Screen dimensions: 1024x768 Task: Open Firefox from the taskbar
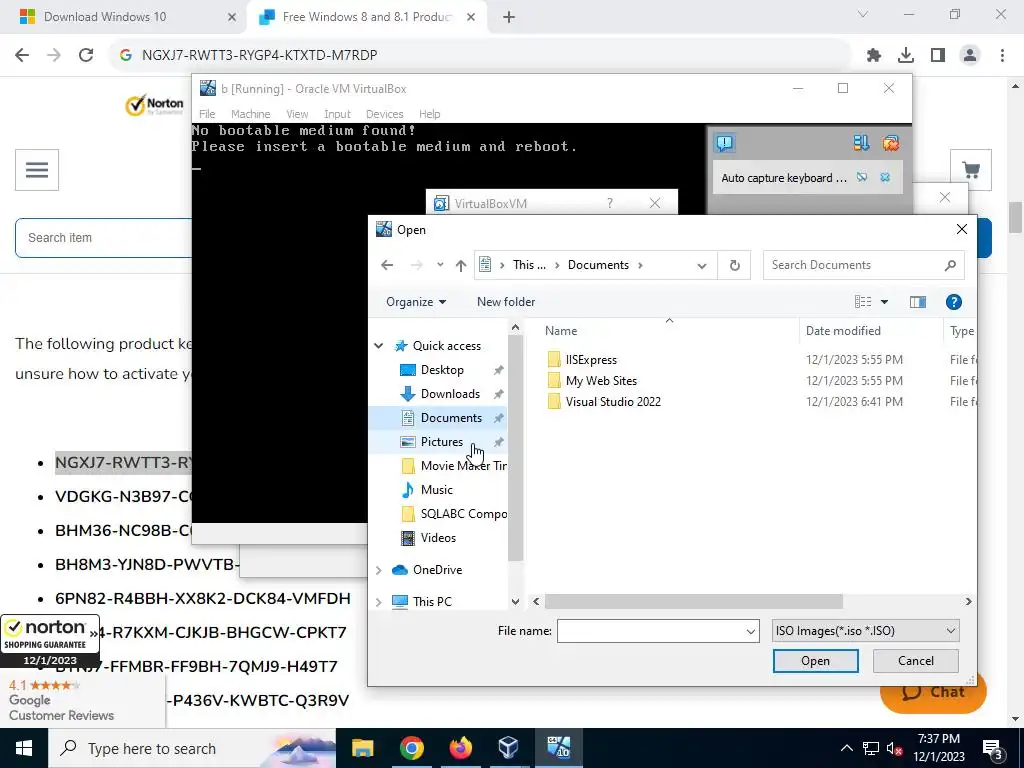click(460, 748)
